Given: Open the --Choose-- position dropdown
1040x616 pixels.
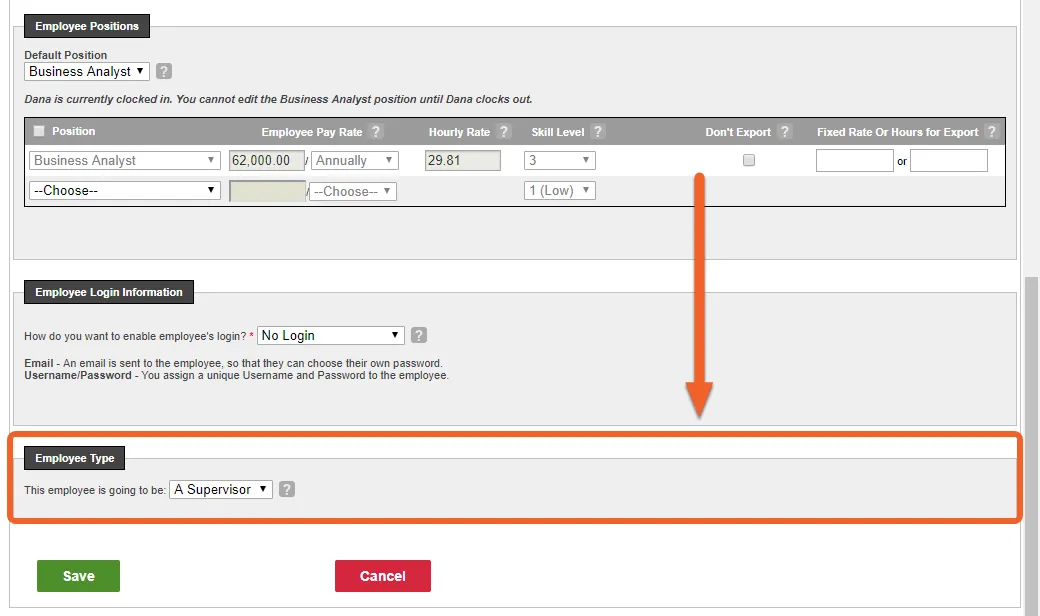Looking at the screenshot, I should [x=125, y=190].
